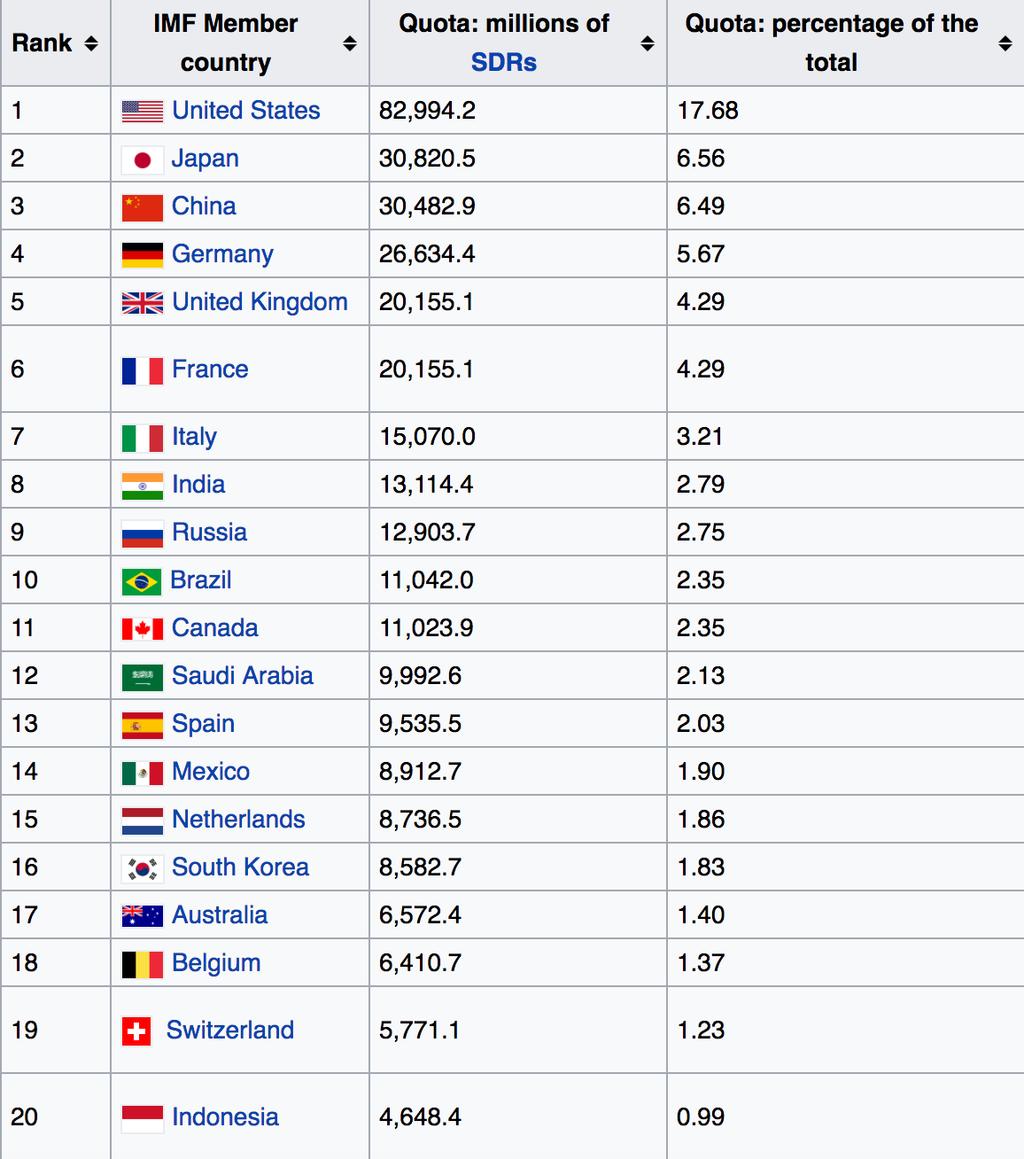Open the China country link
The height and width of the screenshot is (1159, 1024).
203,205
